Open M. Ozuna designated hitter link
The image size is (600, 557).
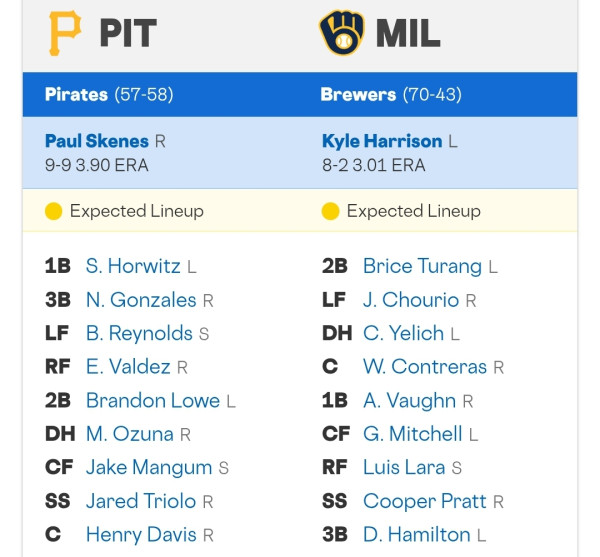pyautogui.click(x=129, y=434)
